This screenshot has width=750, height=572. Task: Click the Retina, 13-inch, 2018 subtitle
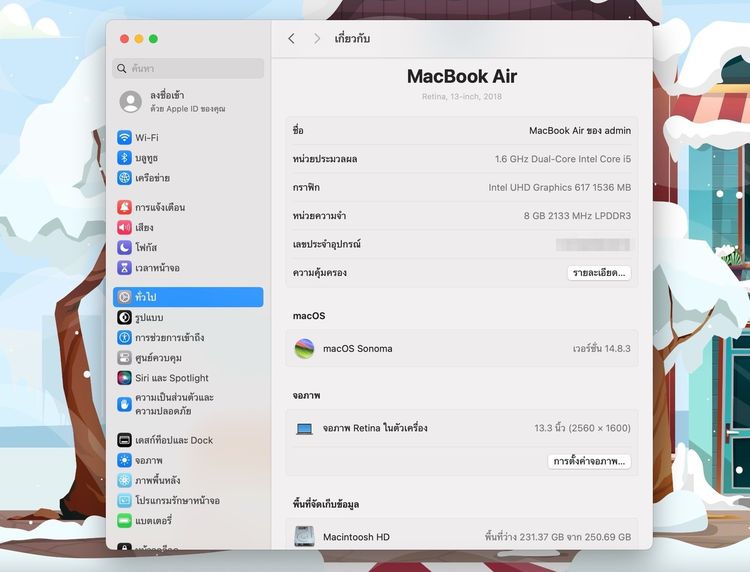point(462,97)
